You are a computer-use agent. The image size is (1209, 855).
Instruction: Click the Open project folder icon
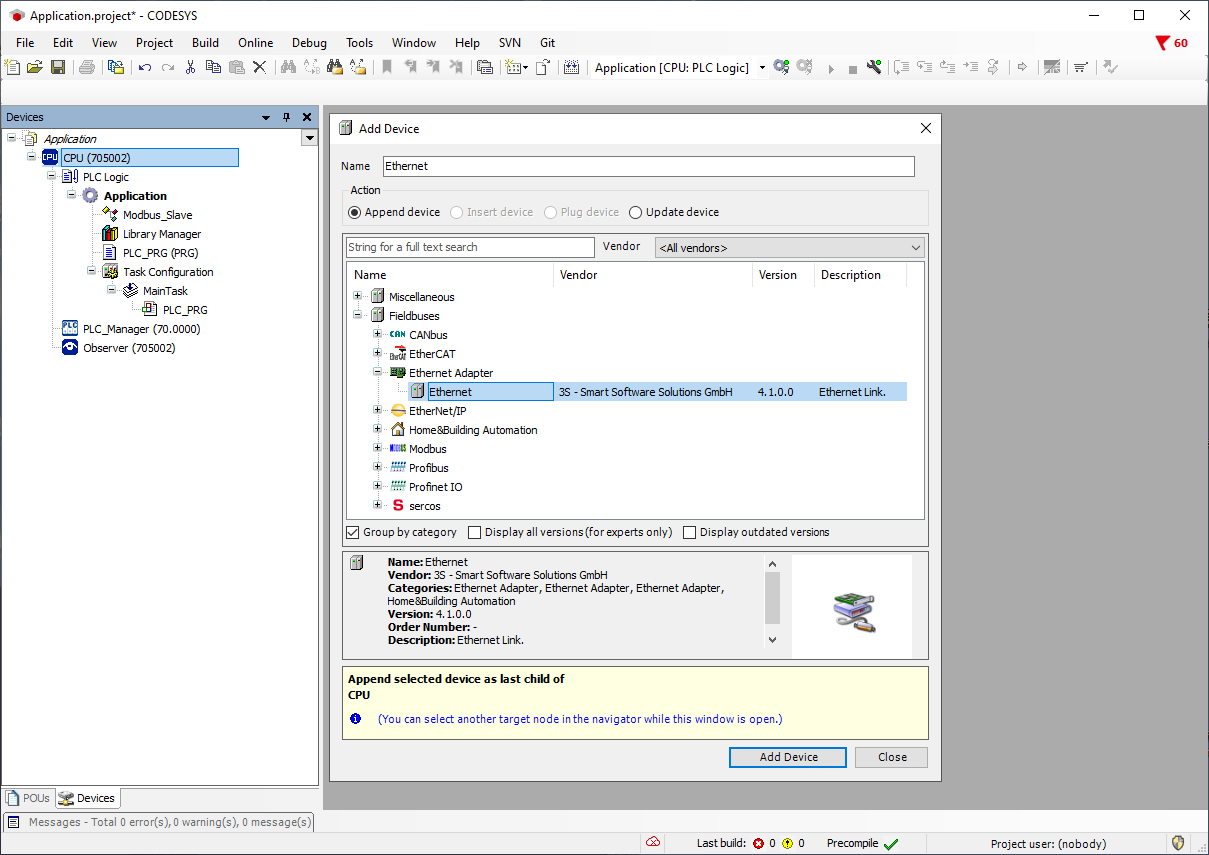(35, 67)
